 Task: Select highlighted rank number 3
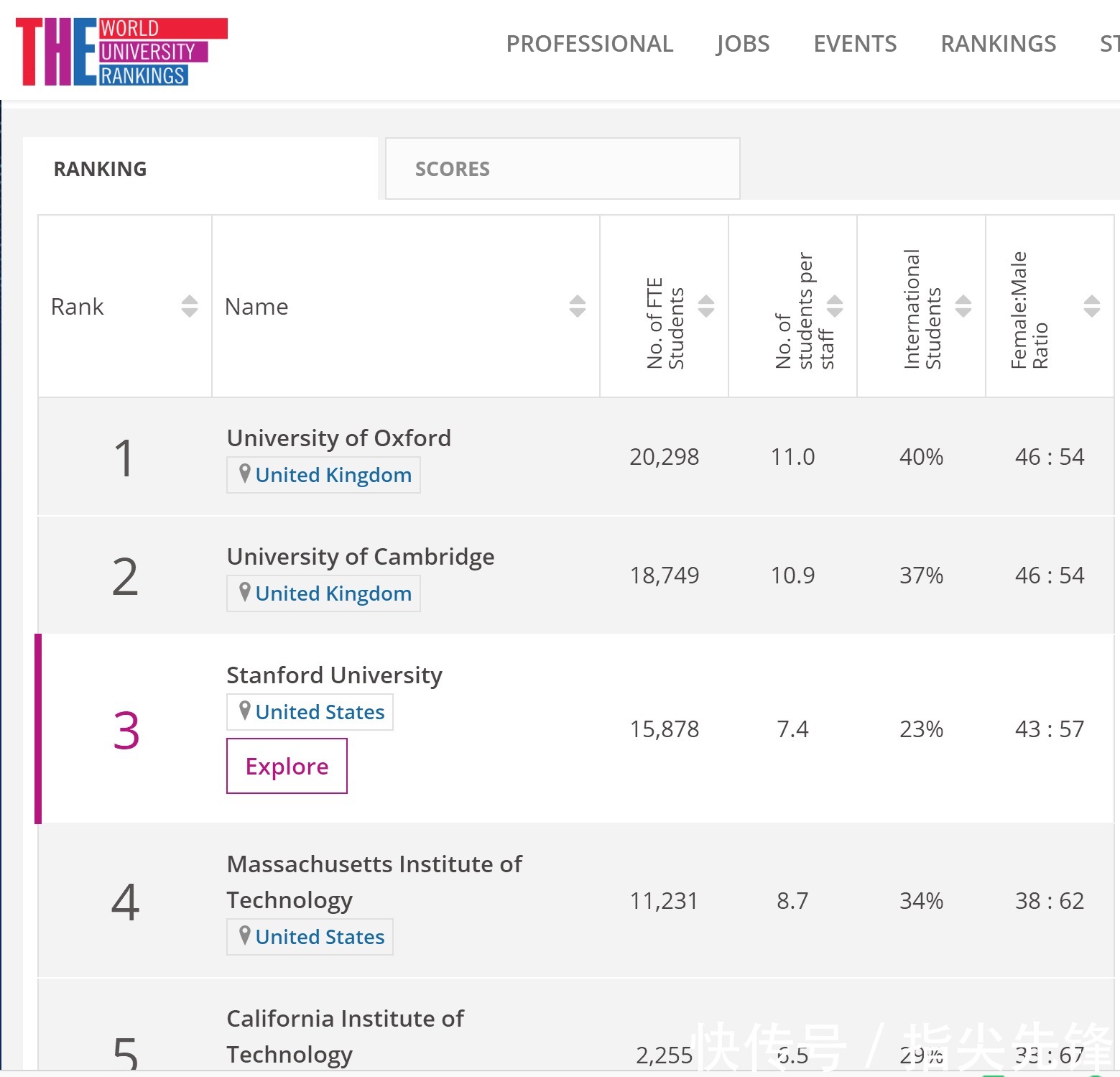click(x=126, y=730)
